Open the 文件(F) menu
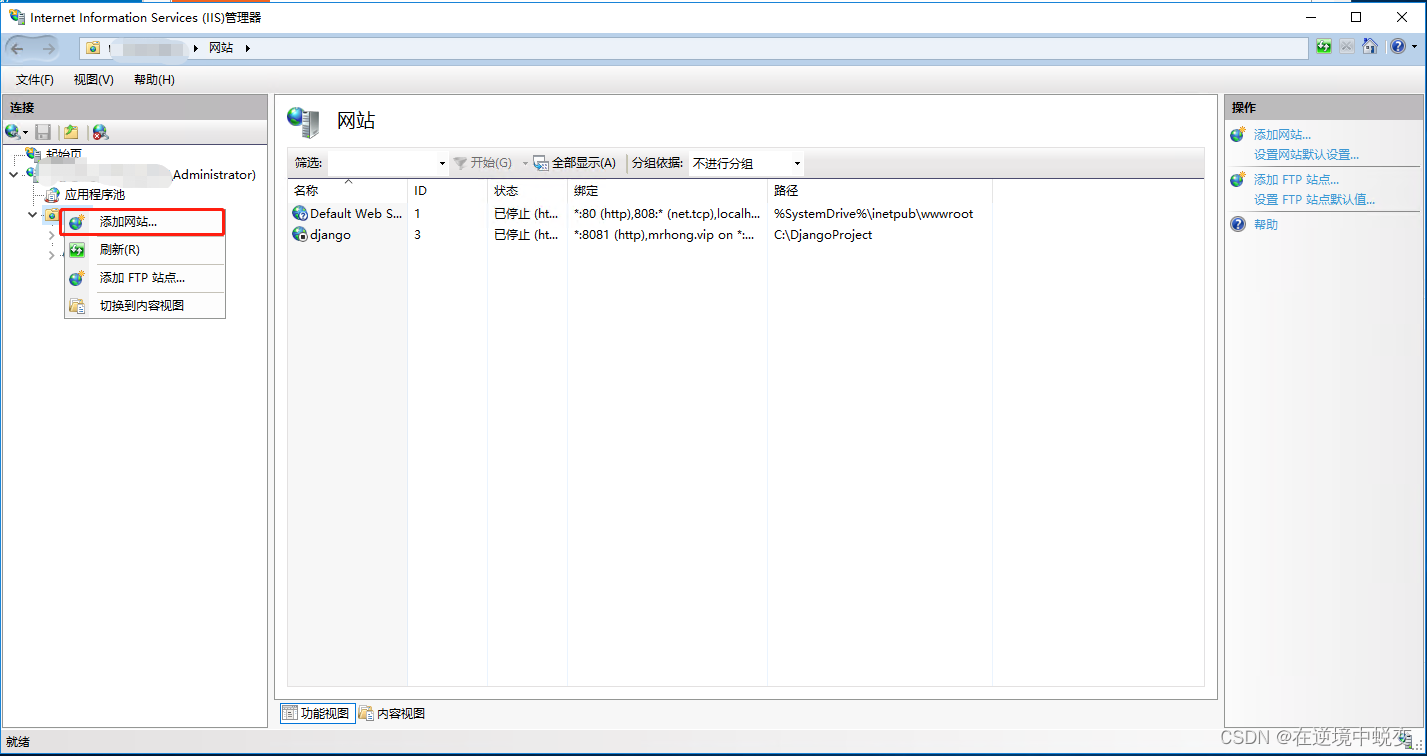The width and height of the screenshot is (1427, 756). pyautogui.click(x=35, y=80)
